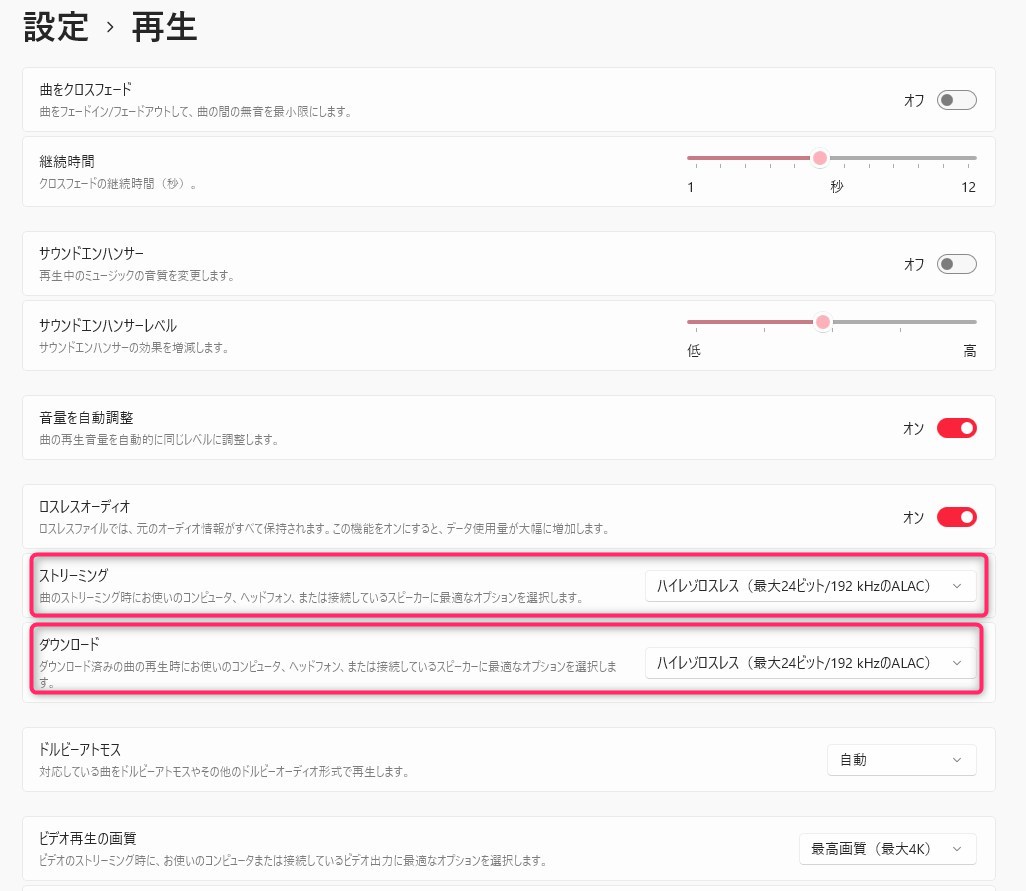The width and height of the screenshot is (1026, 891).
Task: Expand the ドルビーアトモス 自動 dropdown
Action: [901, 760]
